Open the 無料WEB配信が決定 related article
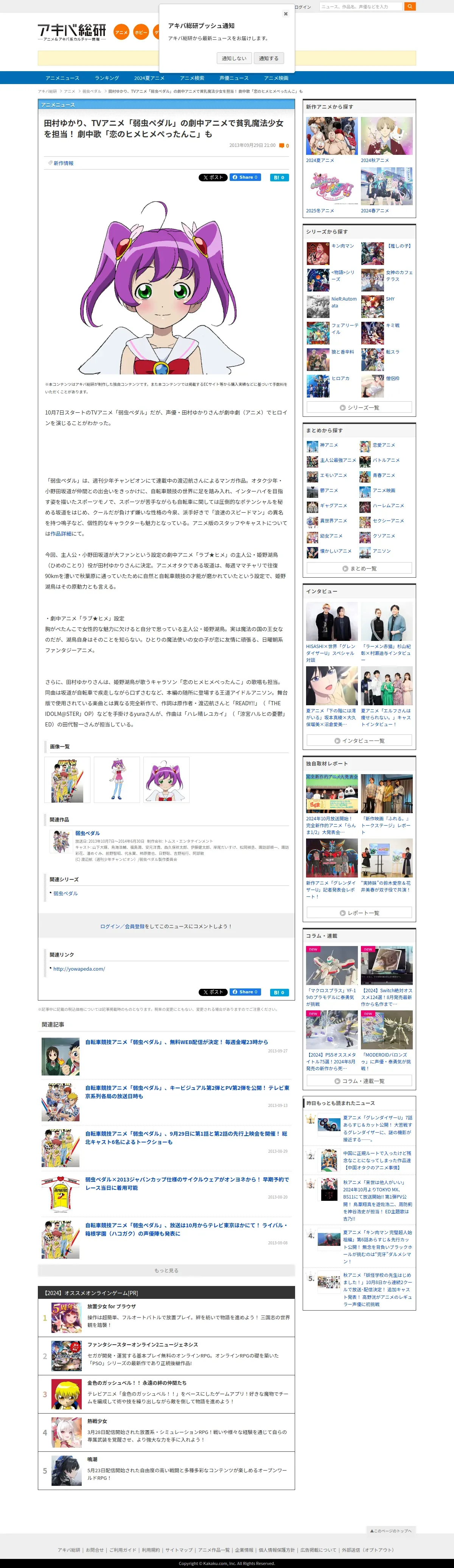Viewport: 454px width, 1568px height. (x=176, y=1042)
